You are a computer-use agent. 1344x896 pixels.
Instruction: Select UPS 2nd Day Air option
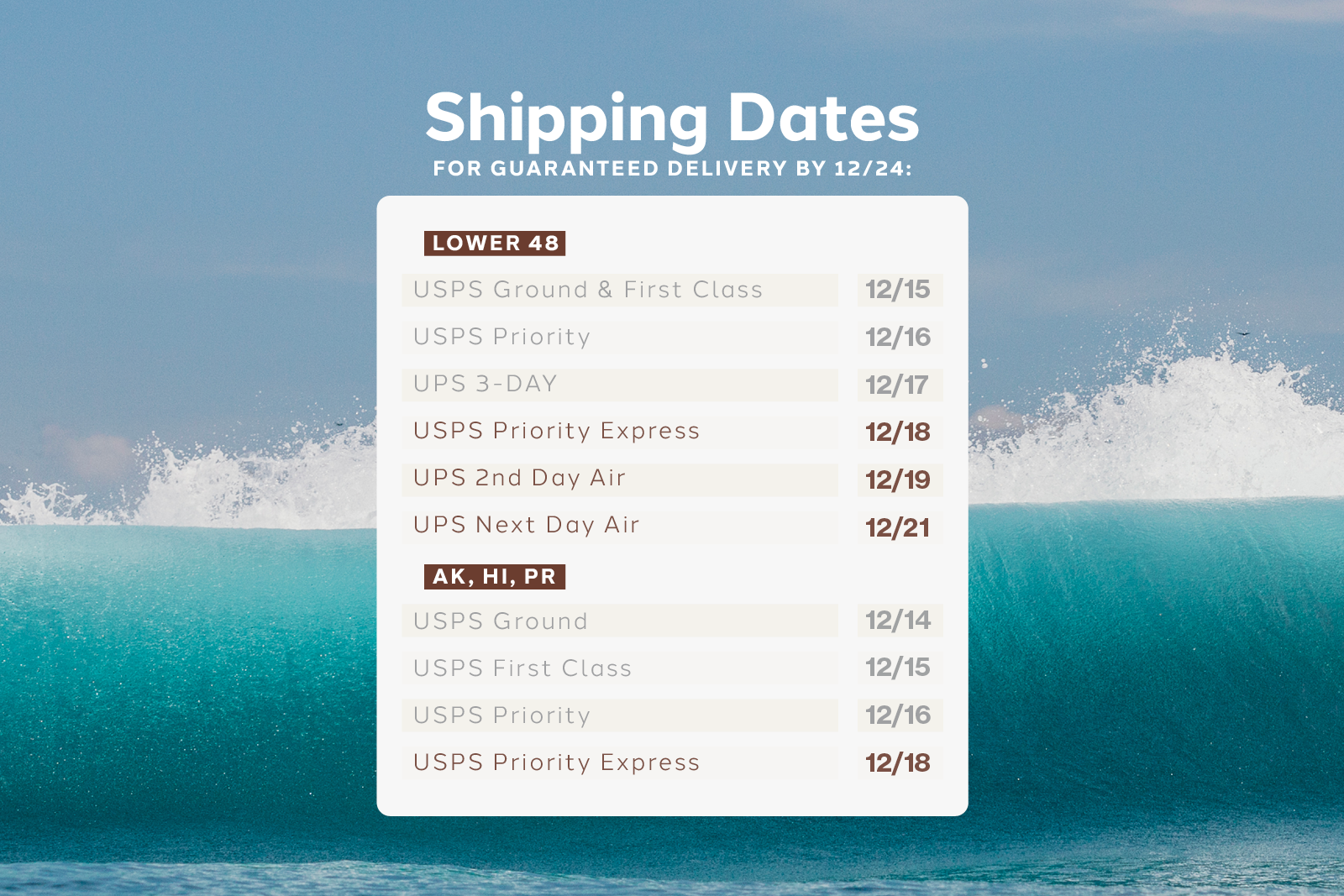click(519, 479)
